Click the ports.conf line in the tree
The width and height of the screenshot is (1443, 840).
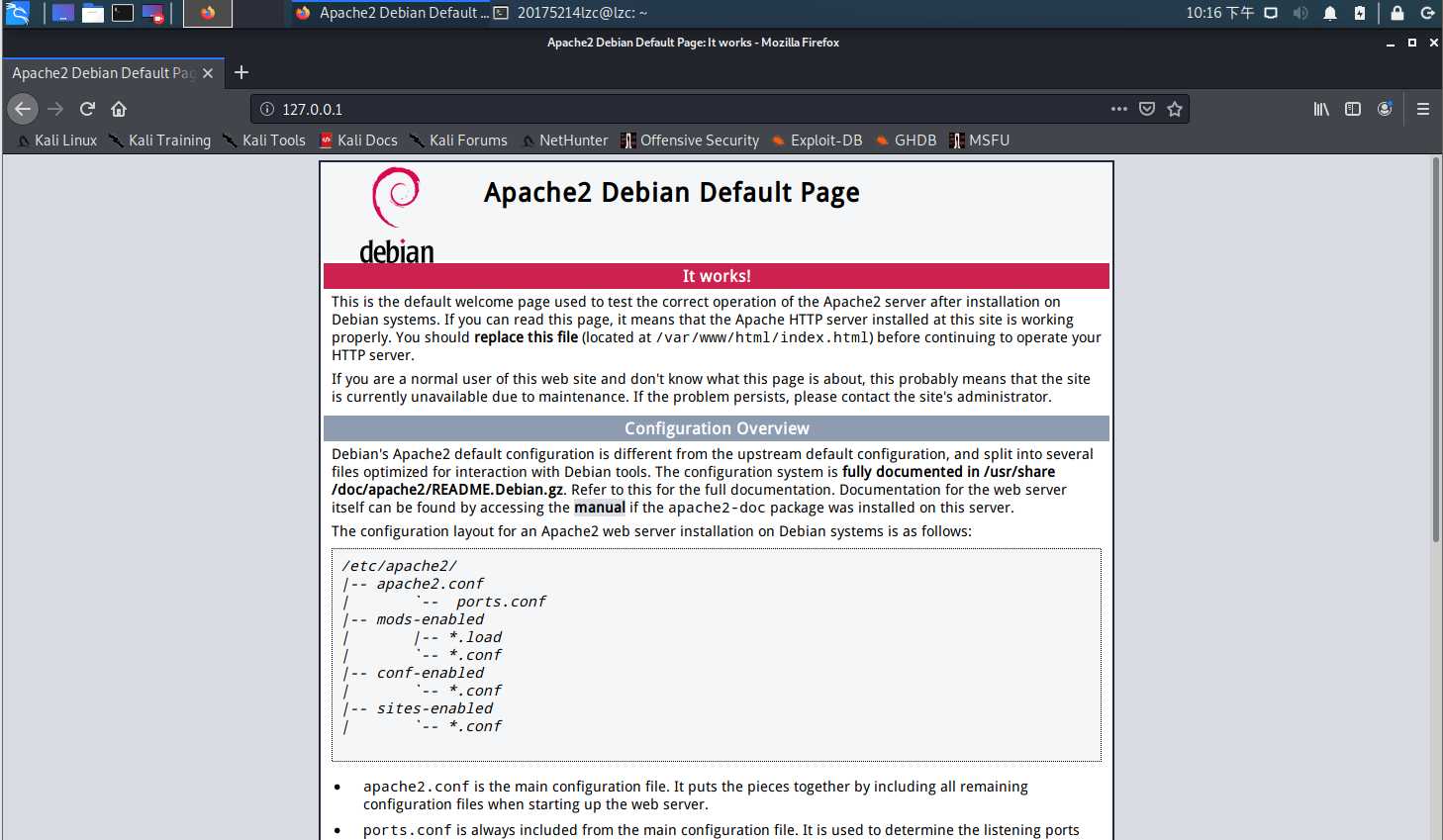[501, 602]
